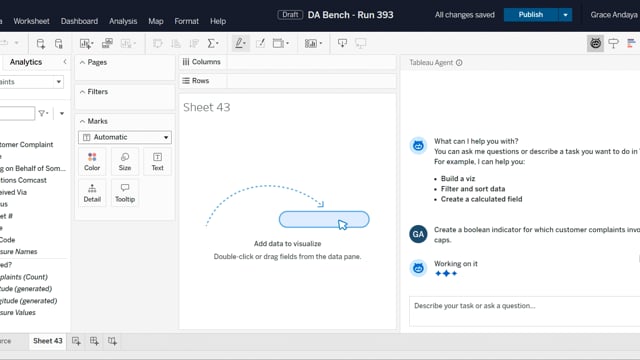The image size is (640, 360).
Task: Click the grayed-out comment toolbar icon
Action: click(x=360, y=43)
